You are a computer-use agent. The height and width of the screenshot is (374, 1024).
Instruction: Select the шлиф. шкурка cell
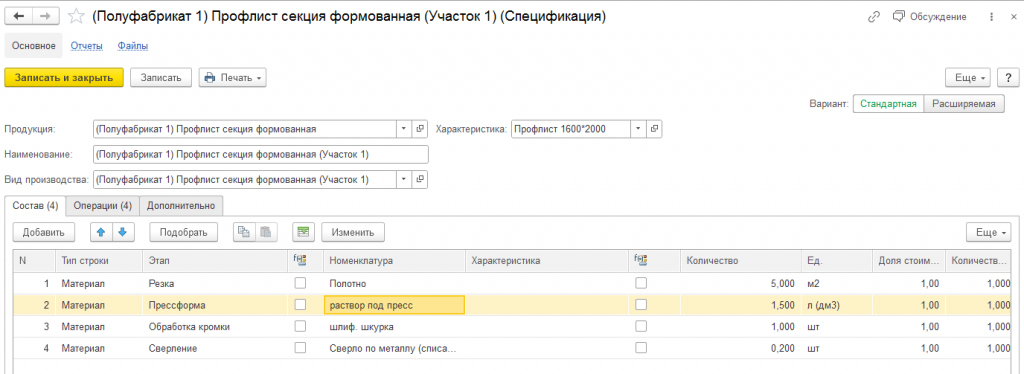pyautogui.click(x=394, y=326)
